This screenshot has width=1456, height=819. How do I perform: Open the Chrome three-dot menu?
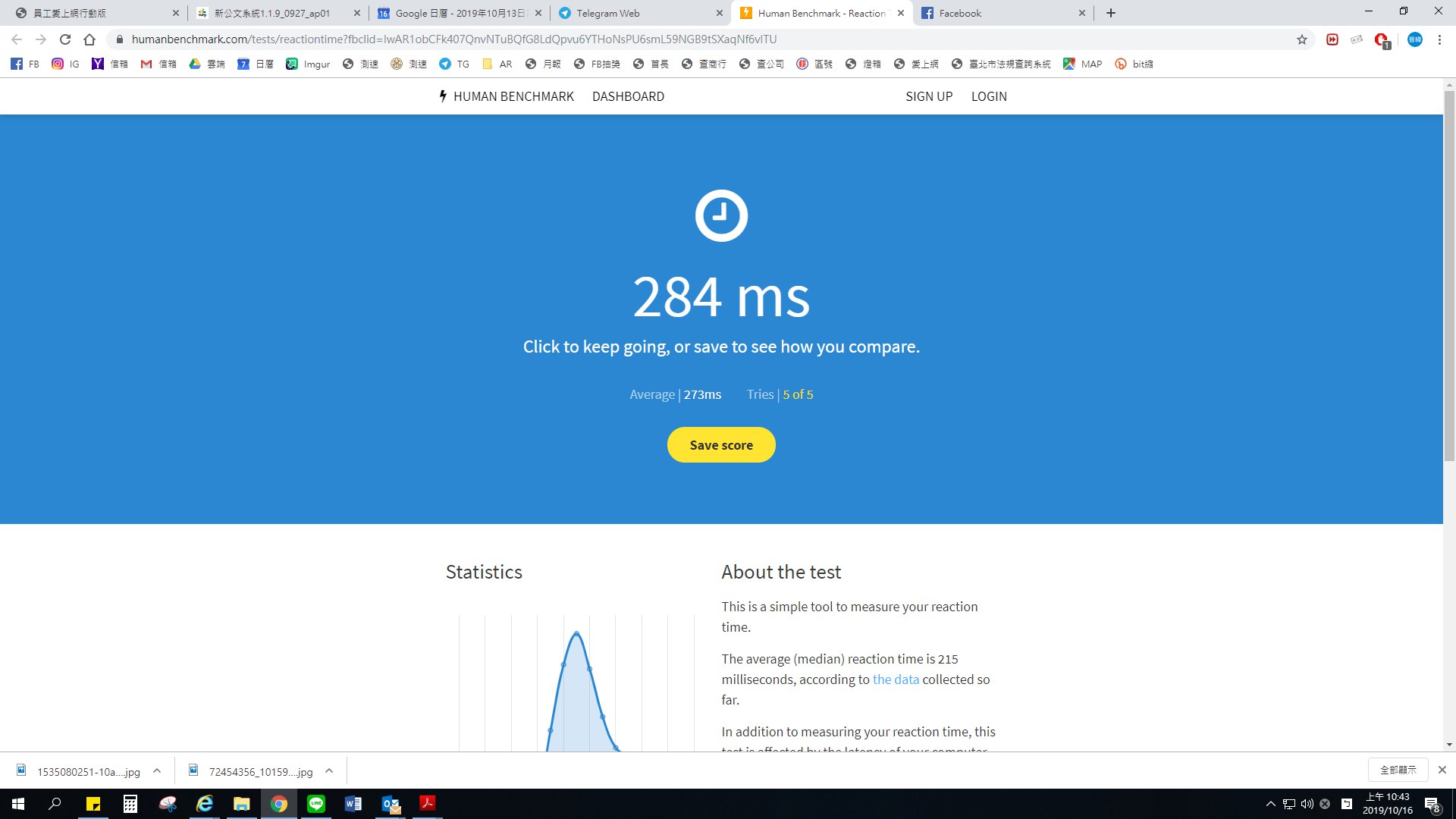coord(1439,39)
